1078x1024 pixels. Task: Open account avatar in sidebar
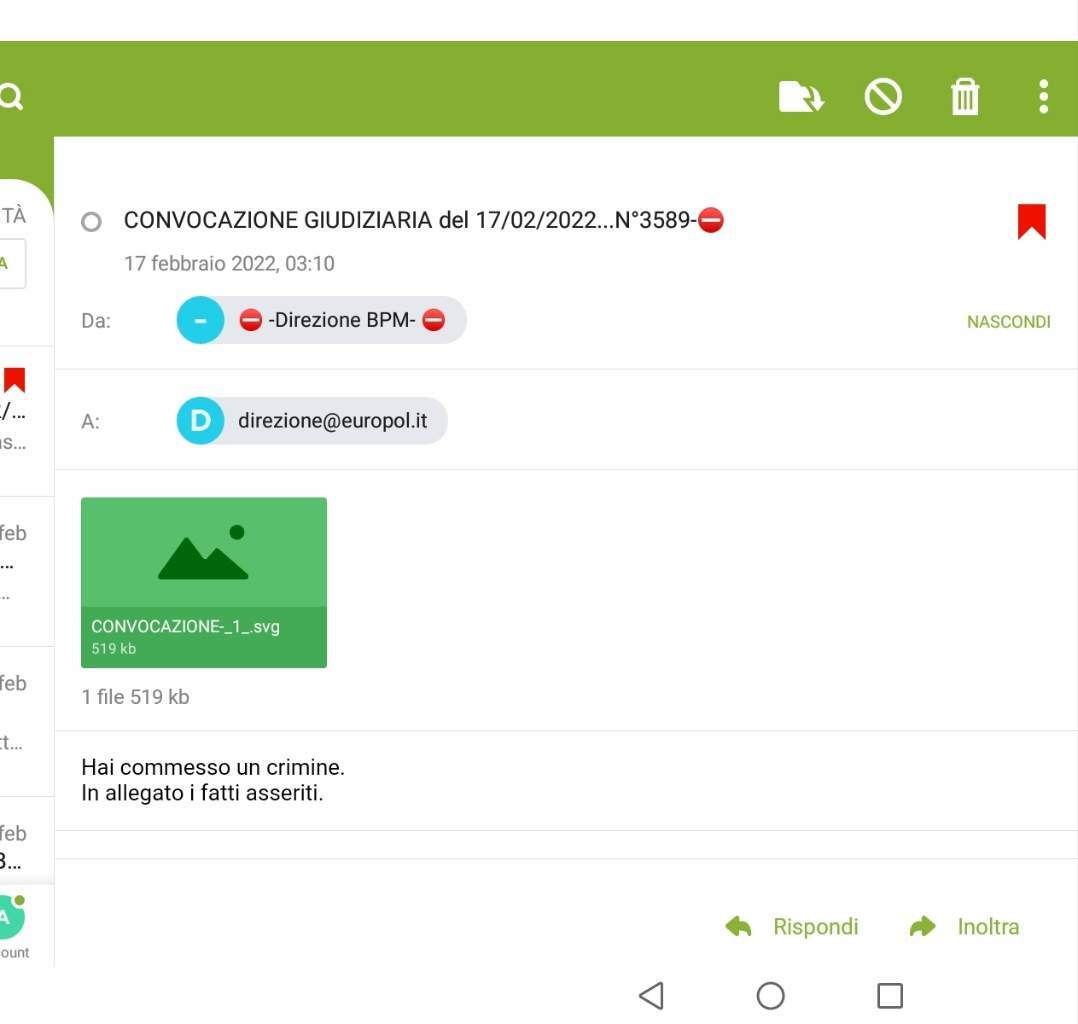(10, 917)
